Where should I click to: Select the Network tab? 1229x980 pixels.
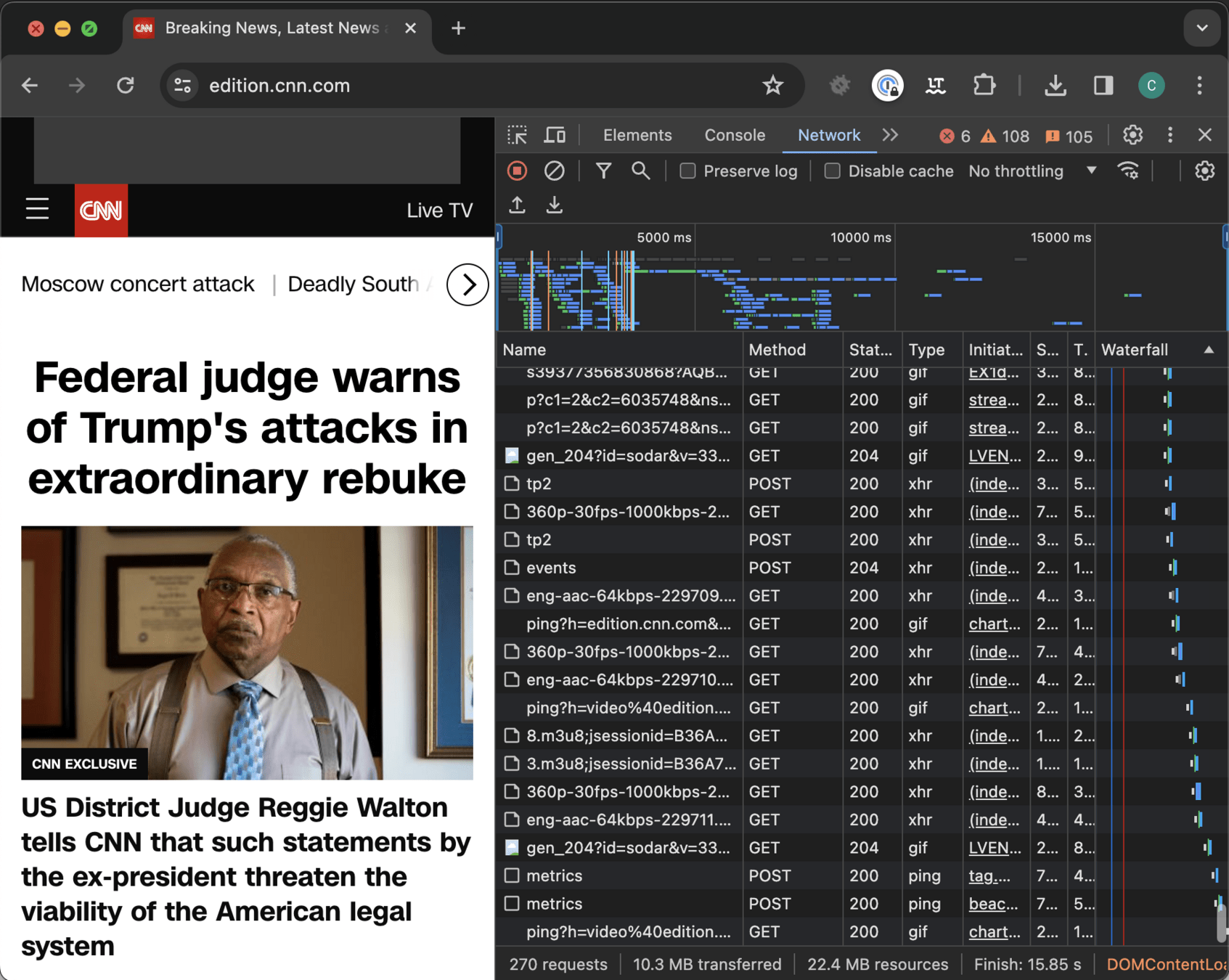point(829,135)
